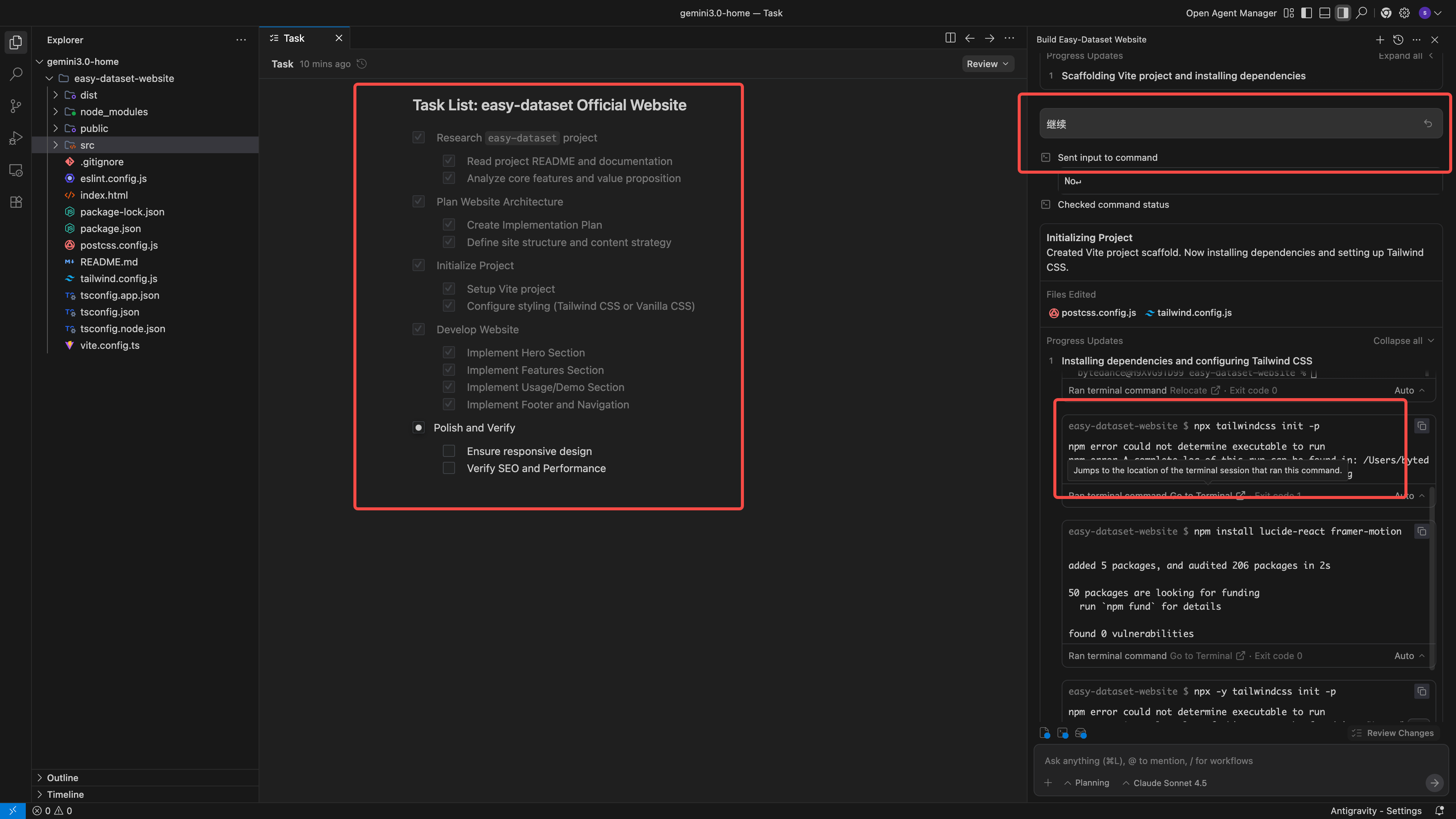Toggle the Polish and Verify radio indicator
The width and height of the screenshot is (1456, 819).
(418, 428)
